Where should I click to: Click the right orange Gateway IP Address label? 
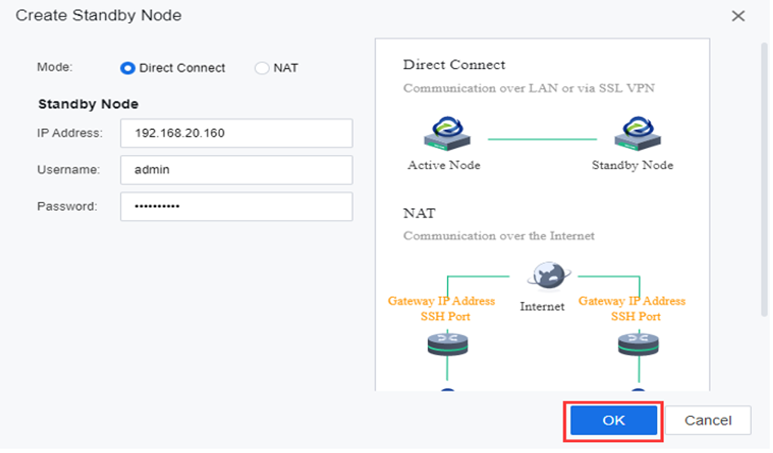point(632,301)
